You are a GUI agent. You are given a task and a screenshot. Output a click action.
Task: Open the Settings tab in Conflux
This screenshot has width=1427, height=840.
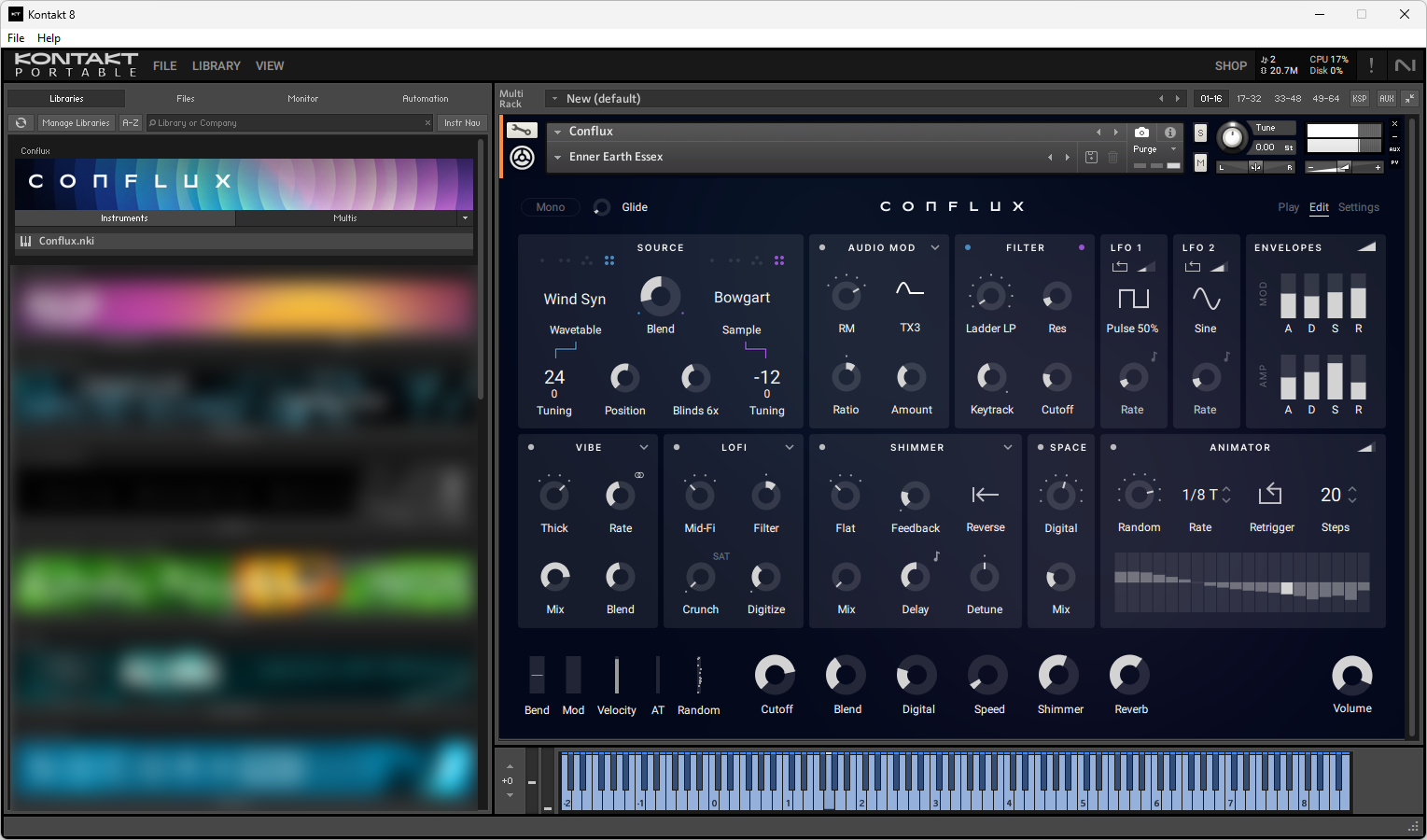(1358, 207)
